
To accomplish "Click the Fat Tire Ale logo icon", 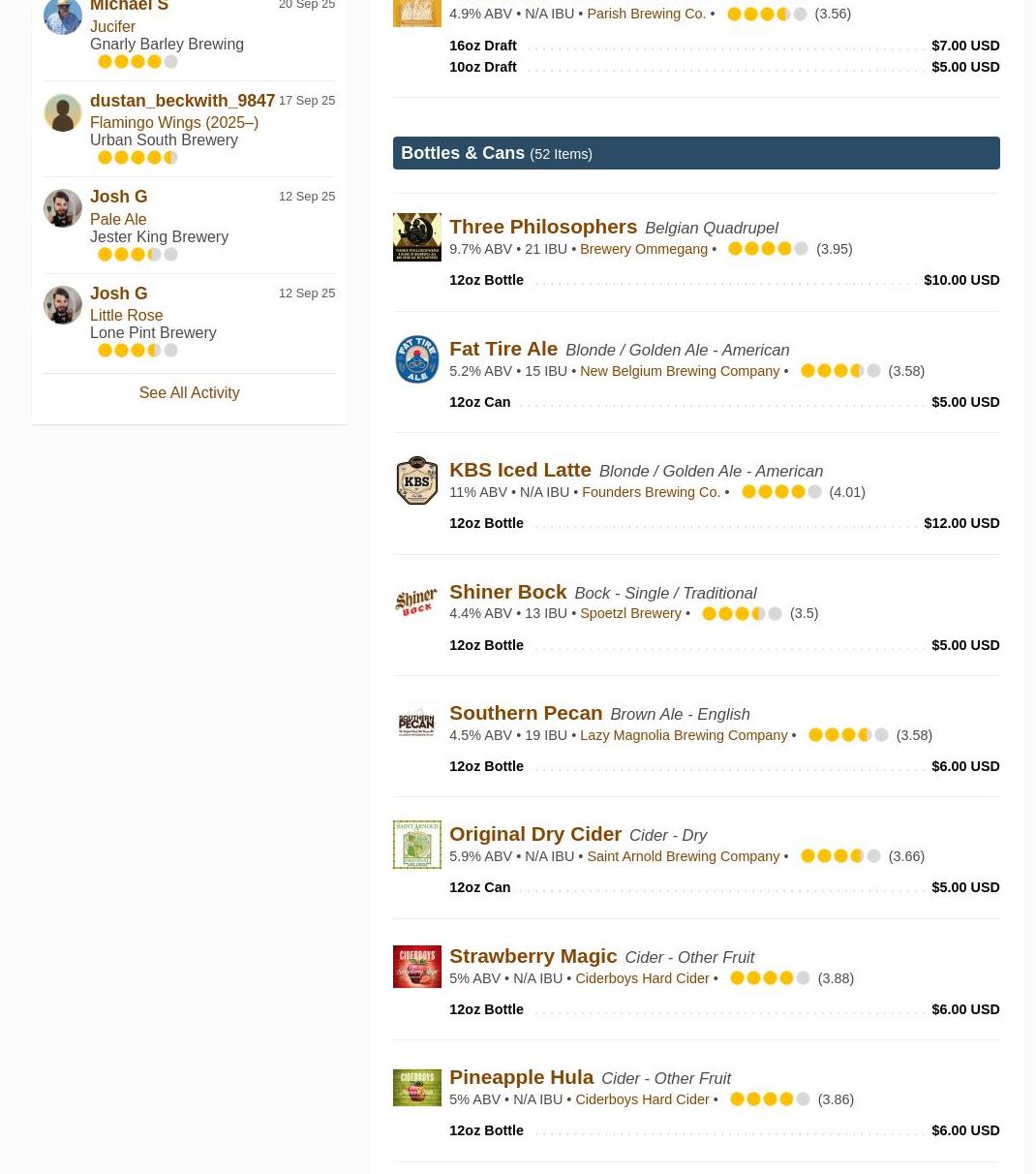I will coord(417,359).
